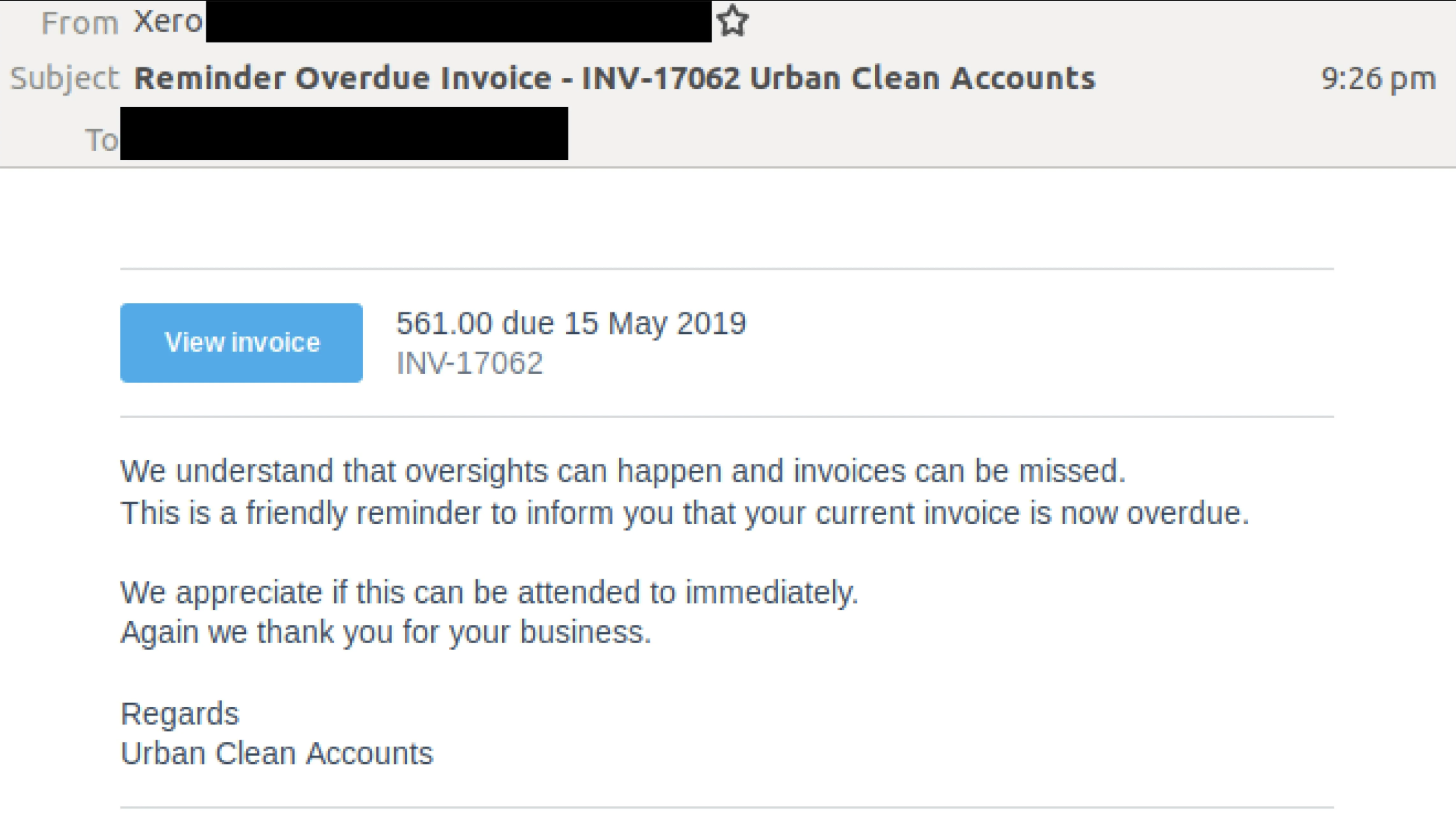The height and width of the screenshot is (820, 1456).
Task: Click the To header label
Action: [101, 140]
